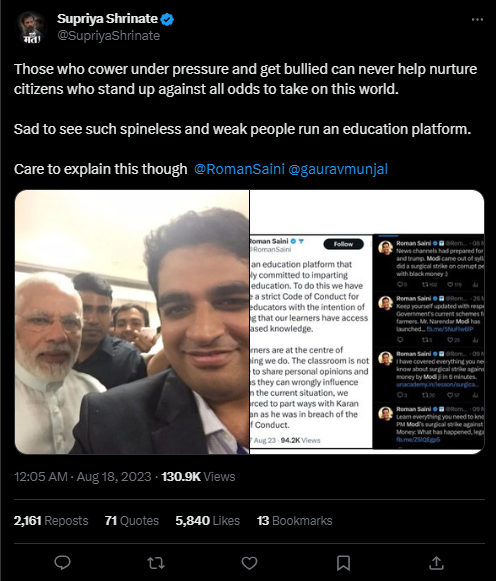The width and height of the screenshot is (496, 581).
Task: Open the @RomanSaini mention link
Action: click(x=239, y=169)
